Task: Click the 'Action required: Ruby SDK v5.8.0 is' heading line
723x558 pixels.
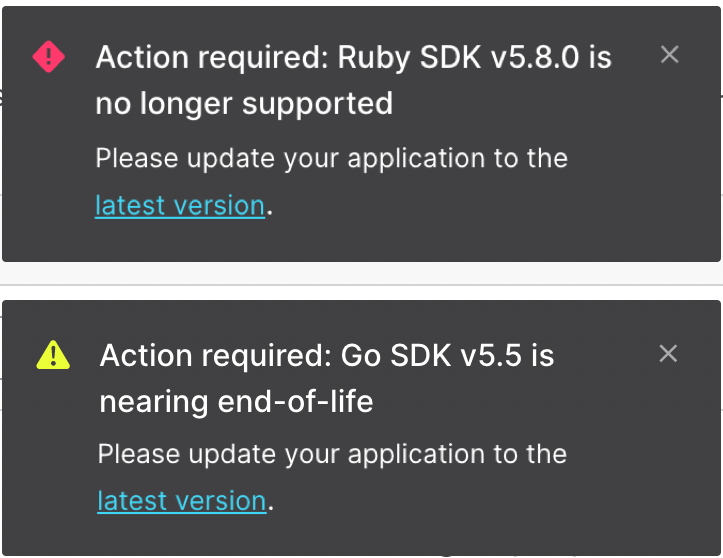Action: pos(353,57)
